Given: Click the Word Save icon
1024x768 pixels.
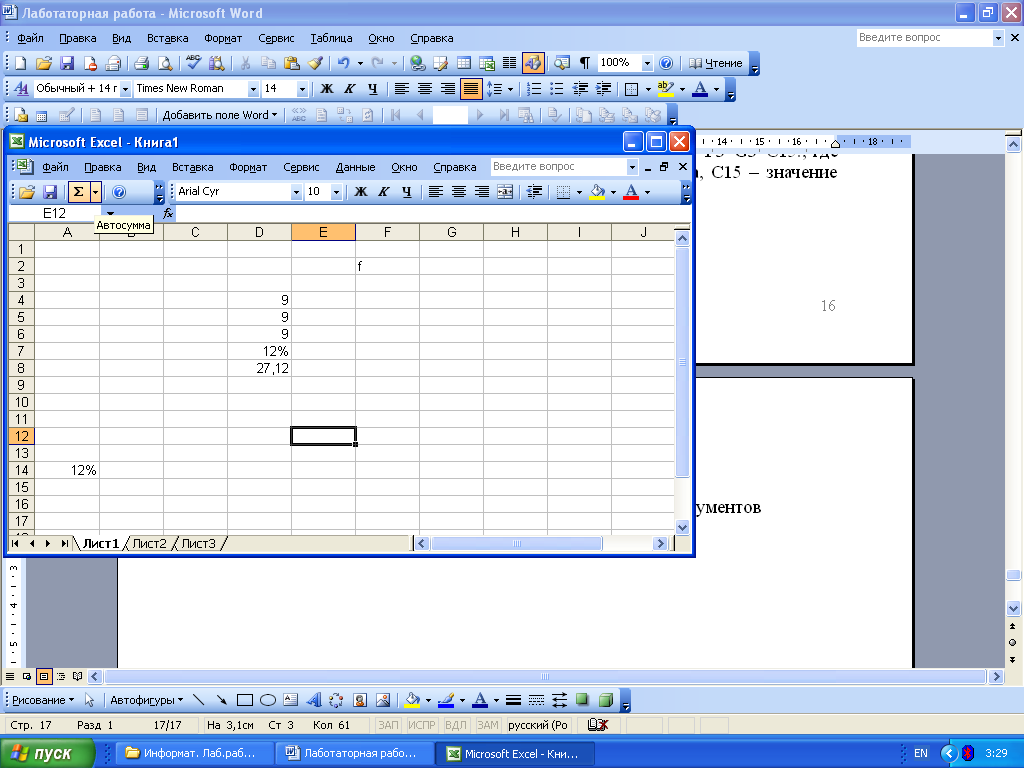Looking at the screenshot, I should point(67,63).
